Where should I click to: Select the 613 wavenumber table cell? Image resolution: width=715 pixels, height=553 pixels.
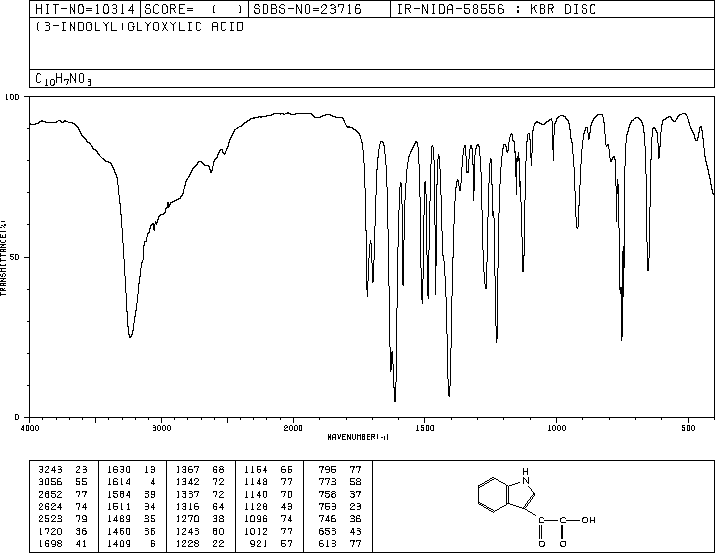click(x=327, y=543)
